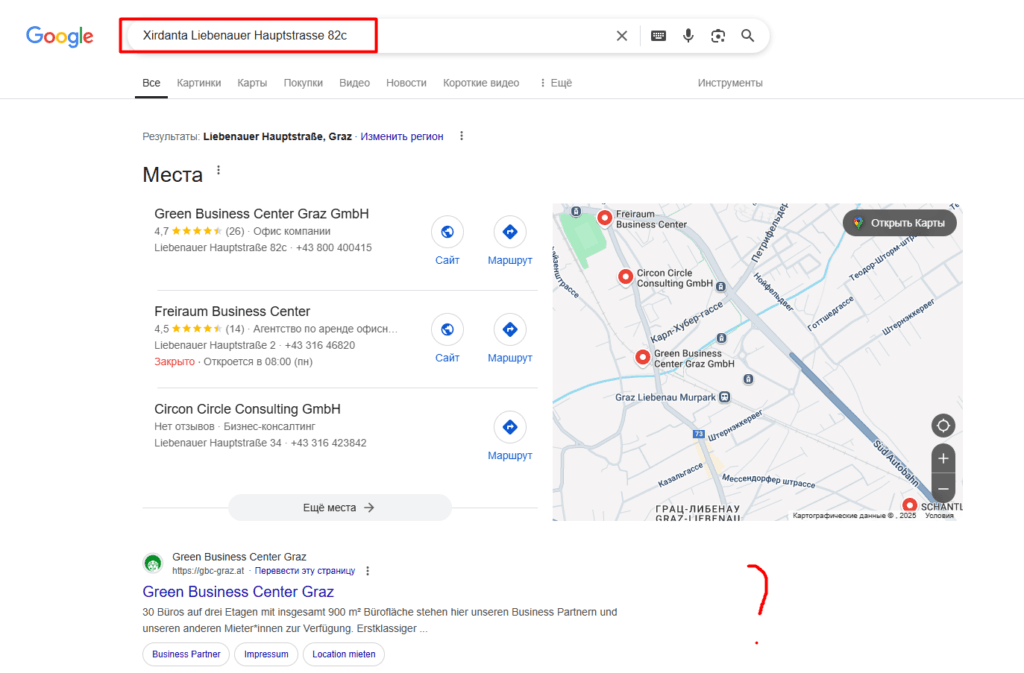The width and height of the screenshot is (1024, 673).
Task: Open three-dot menu for gbc-graz.at result
Action: (x=368, y=571)
